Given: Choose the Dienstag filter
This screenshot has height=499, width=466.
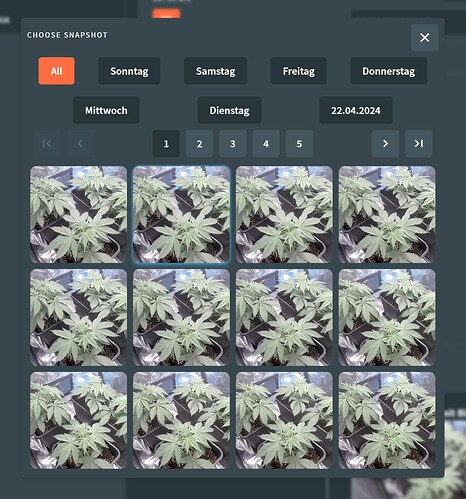Looking at the screenshot, I should coord(229,110).
